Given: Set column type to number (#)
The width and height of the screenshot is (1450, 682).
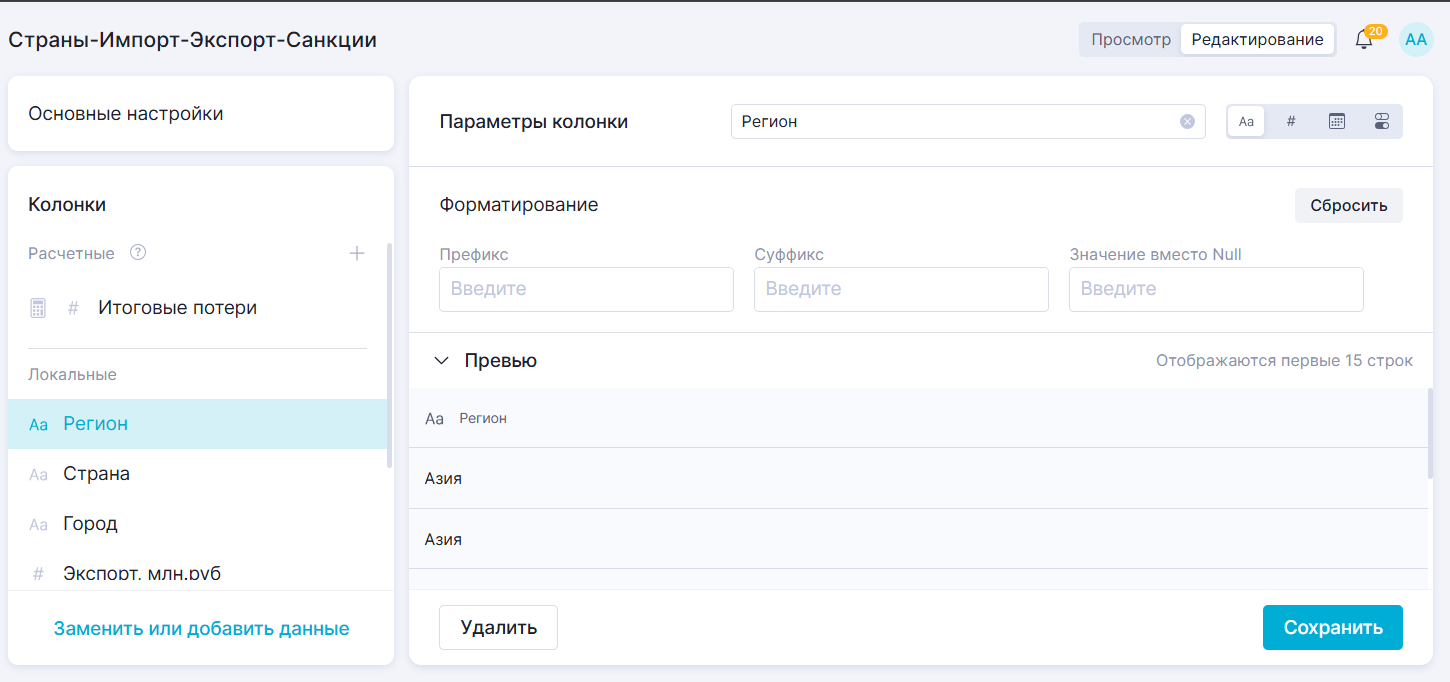Looking at the screenshot, I should tap(1291, 122).
